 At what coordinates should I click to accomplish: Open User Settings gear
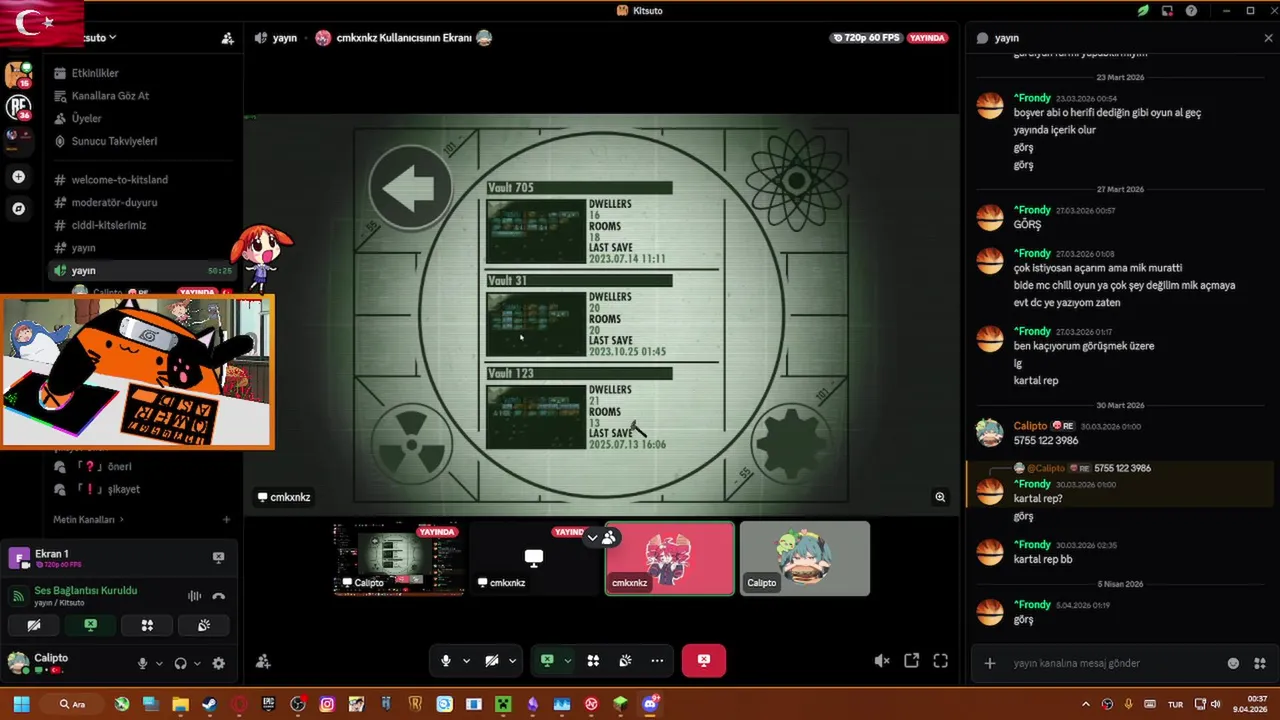click(219, 663)
